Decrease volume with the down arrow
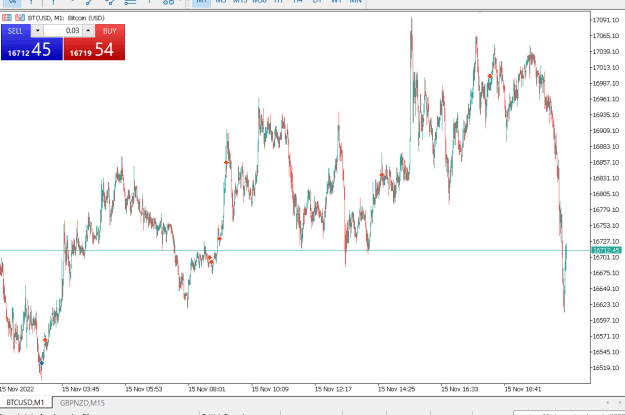This screenshot has height=415, width=625. pos(37,31)
